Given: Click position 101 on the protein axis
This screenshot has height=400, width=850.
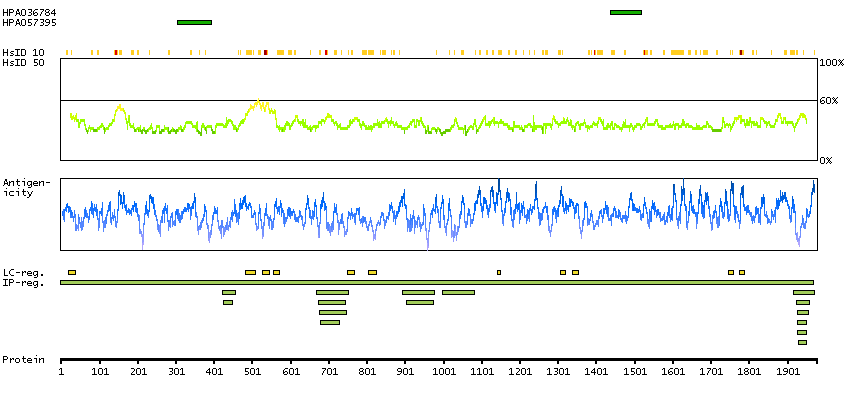Looking at the screenshot, I should point(99,372).
